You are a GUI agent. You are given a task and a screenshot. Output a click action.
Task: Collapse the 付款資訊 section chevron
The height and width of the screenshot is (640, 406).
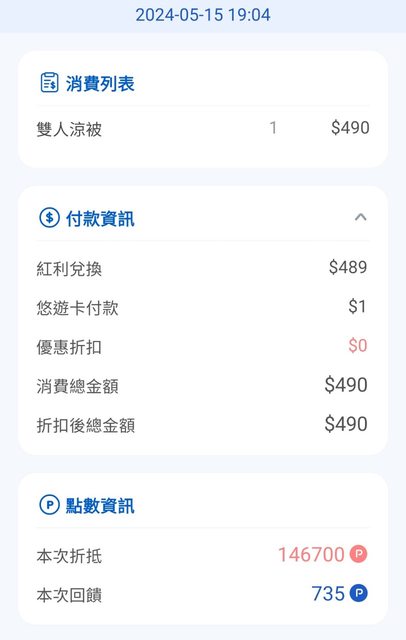[360, 217]
